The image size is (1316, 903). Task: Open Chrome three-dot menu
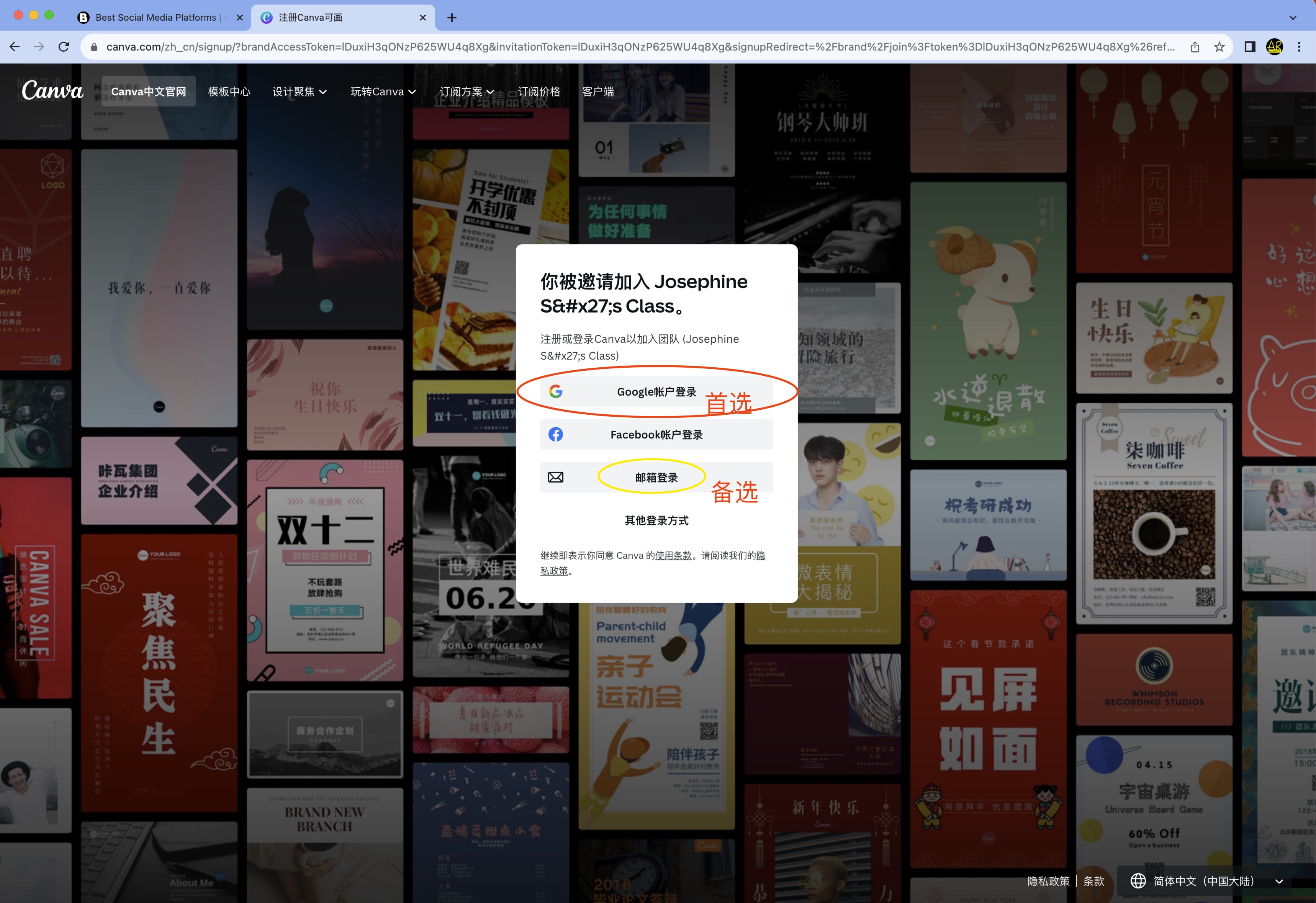click(1300, 47)
